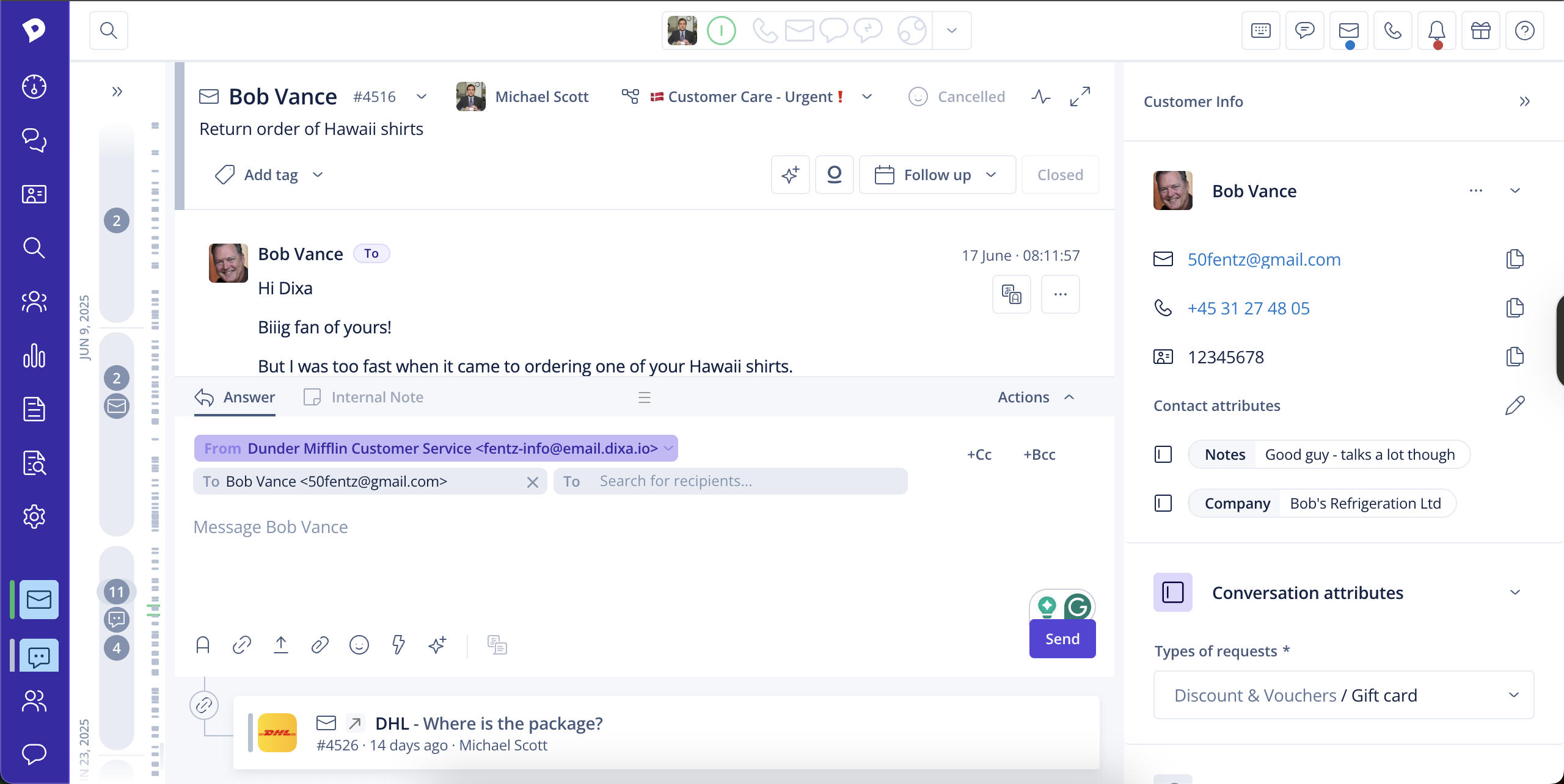The height and width of the screenshot is (784, 1564).
Task: Add a Cc recipient
Action: tap(979, 454)
